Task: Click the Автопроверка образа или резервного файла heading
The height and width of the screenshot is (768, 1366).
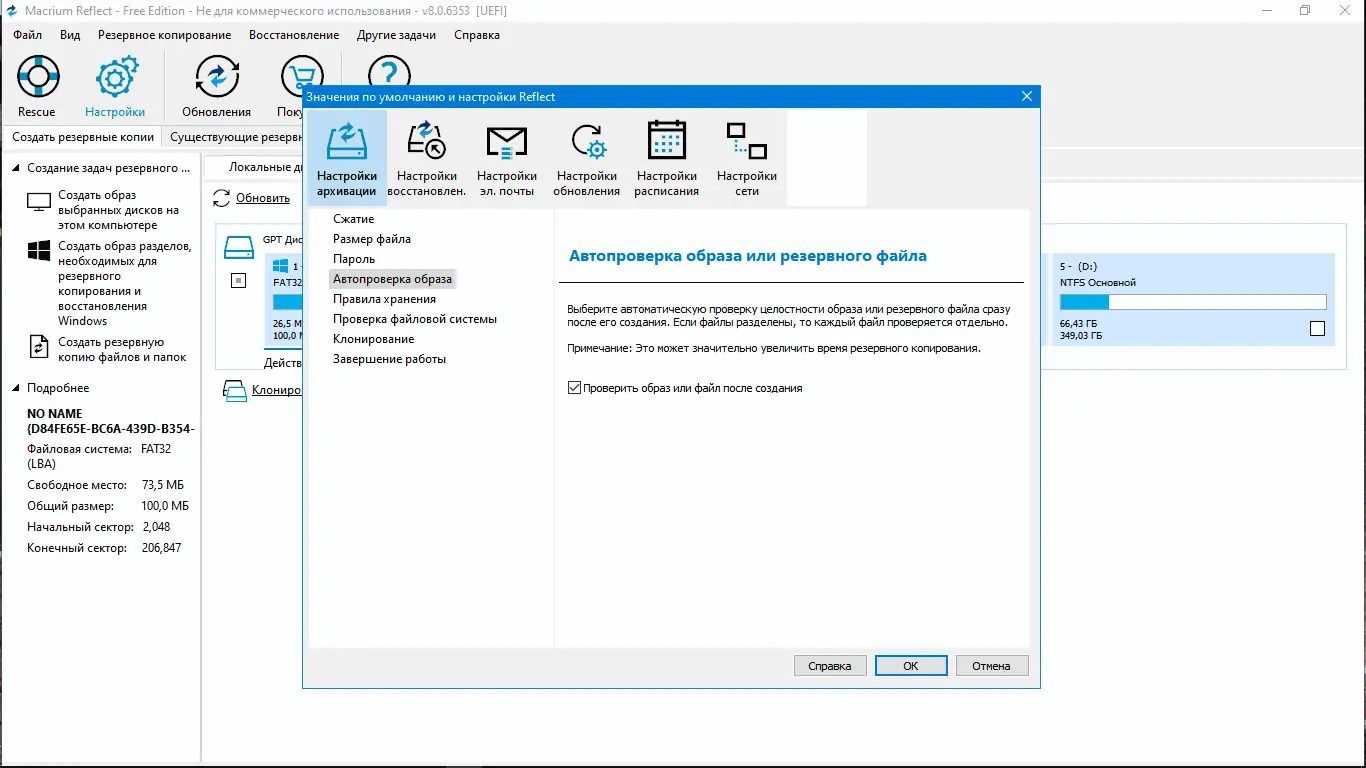Action: 748,256
